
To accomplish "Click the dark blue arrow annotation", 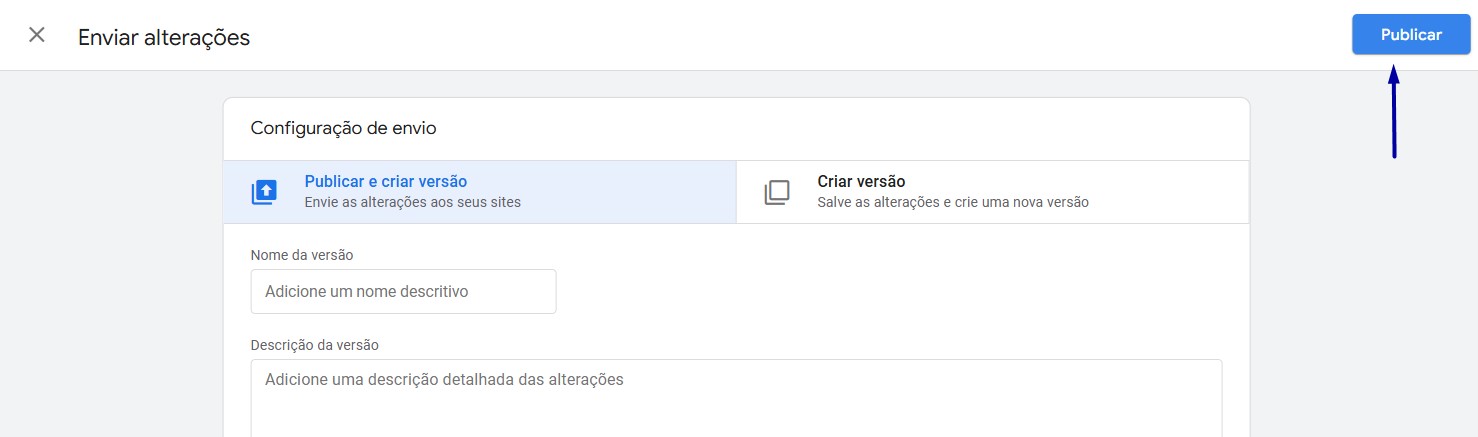I will pyautogui.click(x=1394, y=111).
